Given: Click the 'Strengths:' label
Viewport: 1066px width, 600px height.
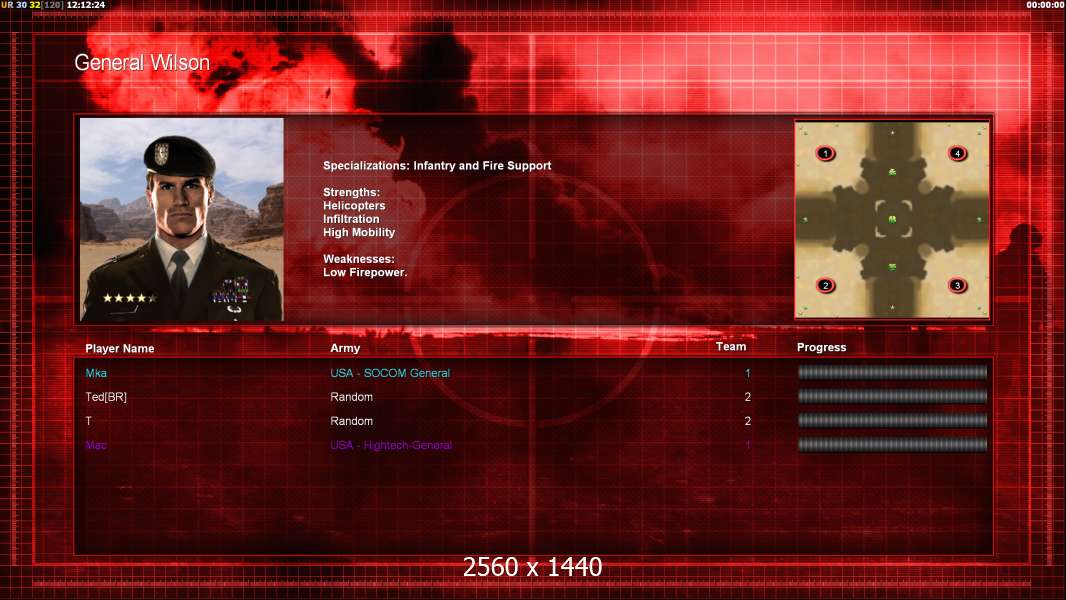Looking at the screenshot, I should coord(351,192).
